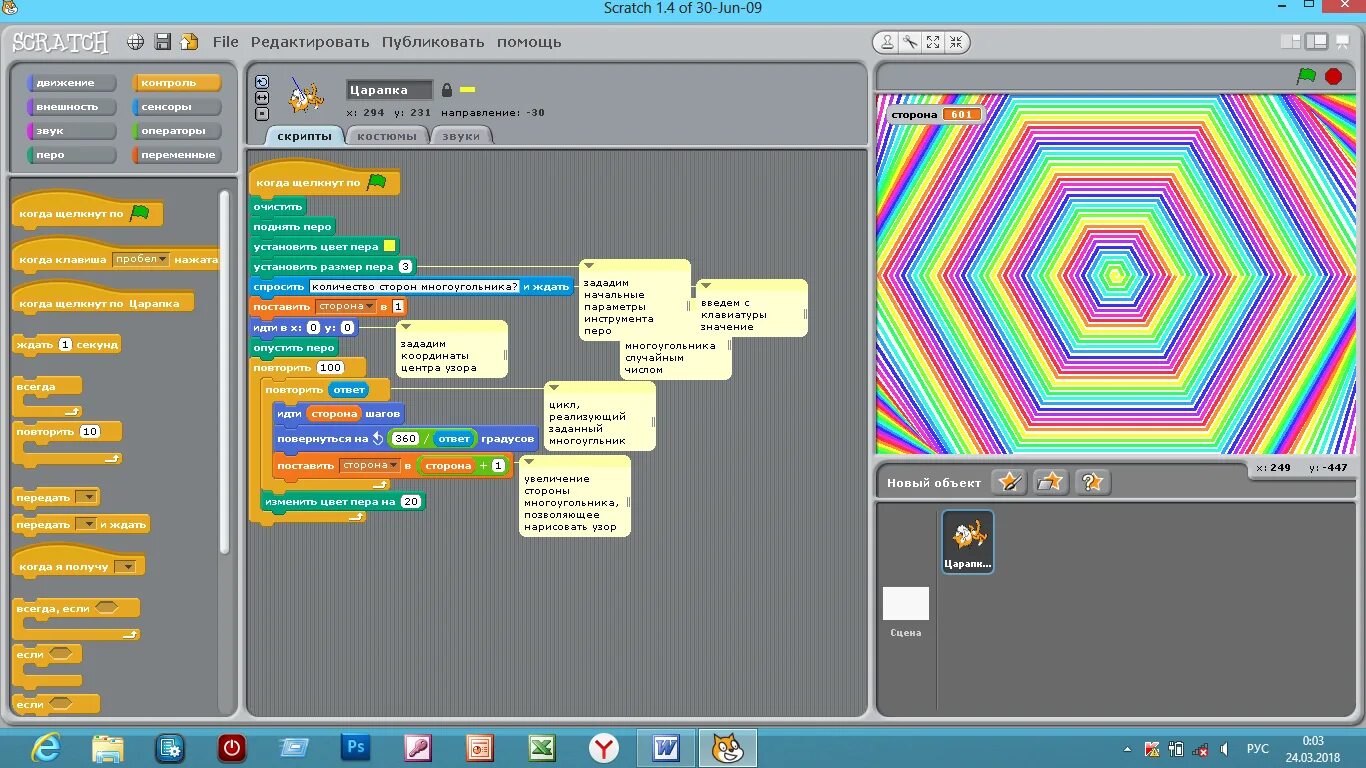Screen dimensions: 1366x768
Task: Open the помощь menu
Action: click(529, 42)
